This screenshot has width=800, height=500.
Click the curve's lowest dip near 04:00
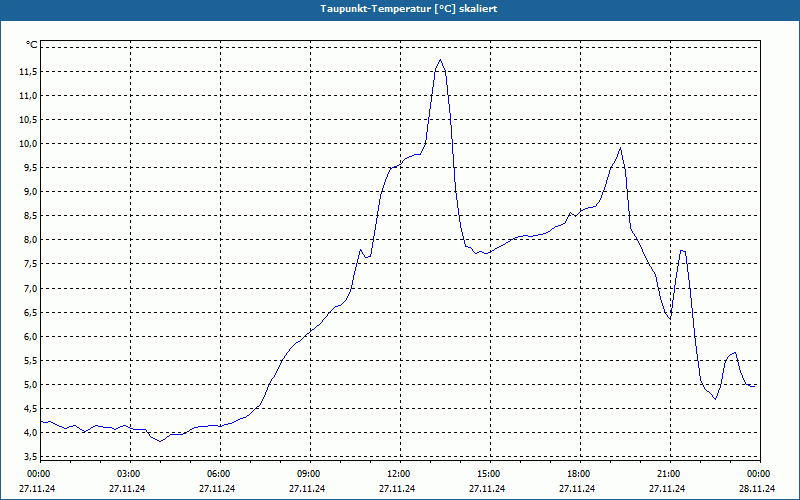(160, 441)
